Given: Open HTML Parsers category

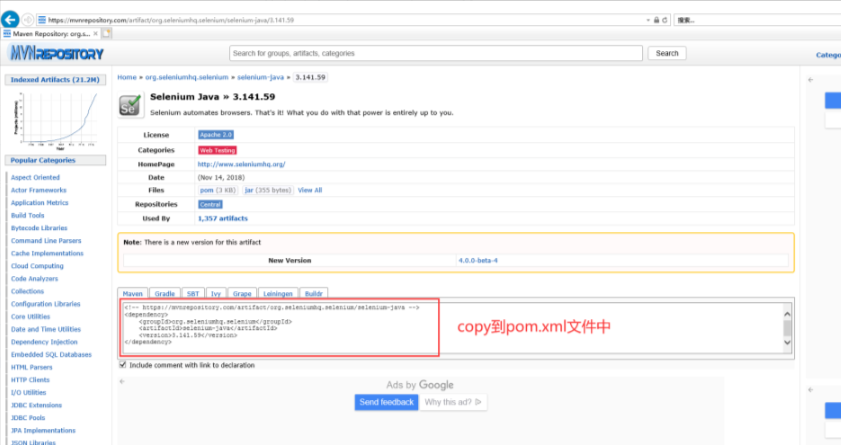Looking at the screenshot, I should click(x=32, y=367).
